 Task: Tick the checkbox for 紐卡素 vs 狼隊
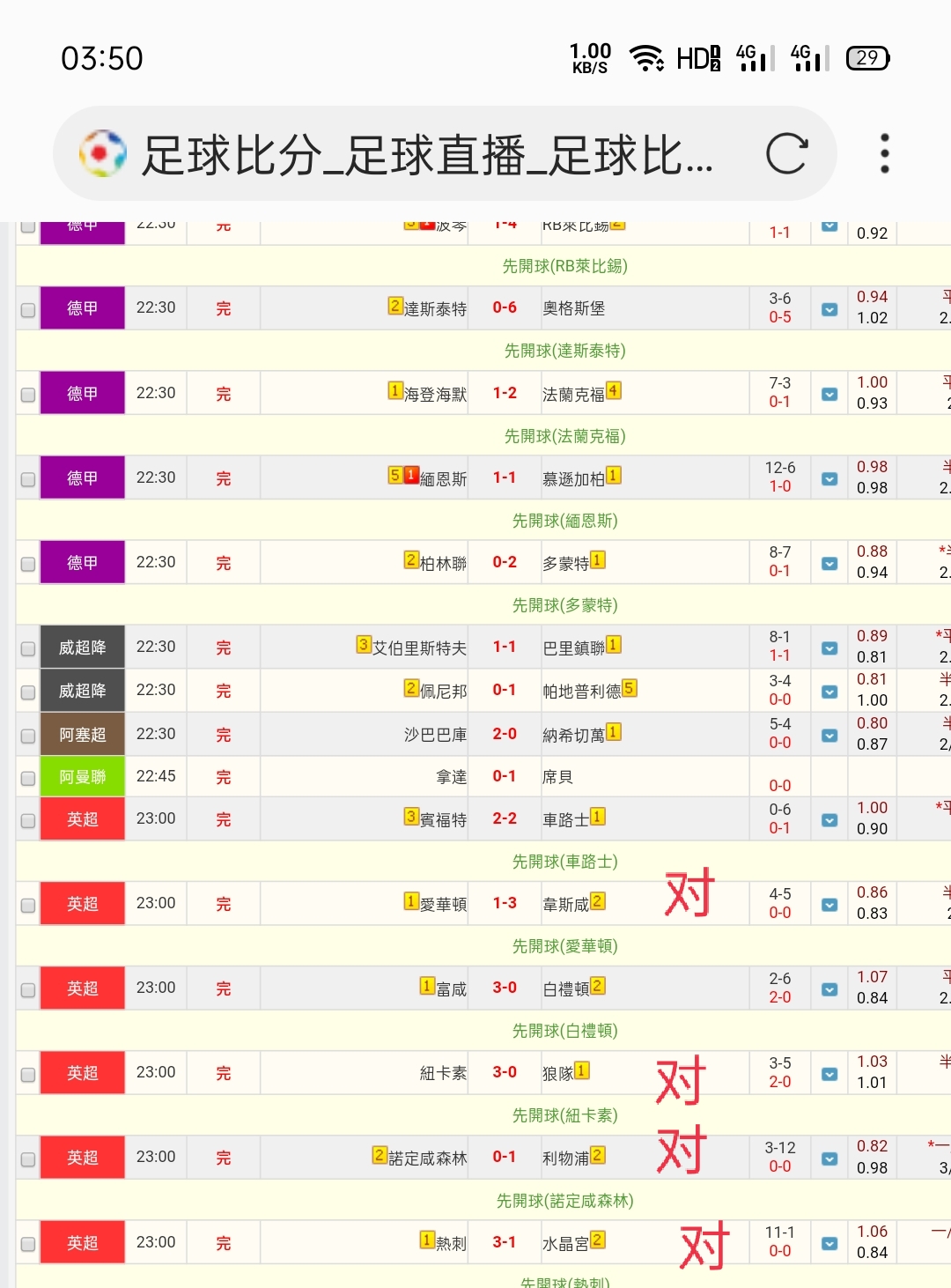coord(28,1074)
